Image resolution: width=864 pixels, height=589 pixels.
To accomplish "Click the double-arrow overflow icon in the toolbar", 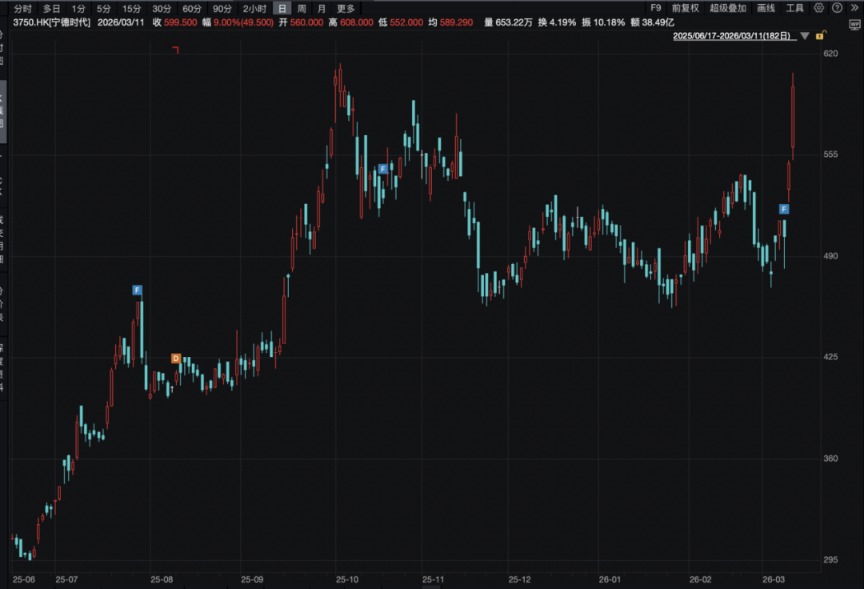I will click(x=854, y=8).
